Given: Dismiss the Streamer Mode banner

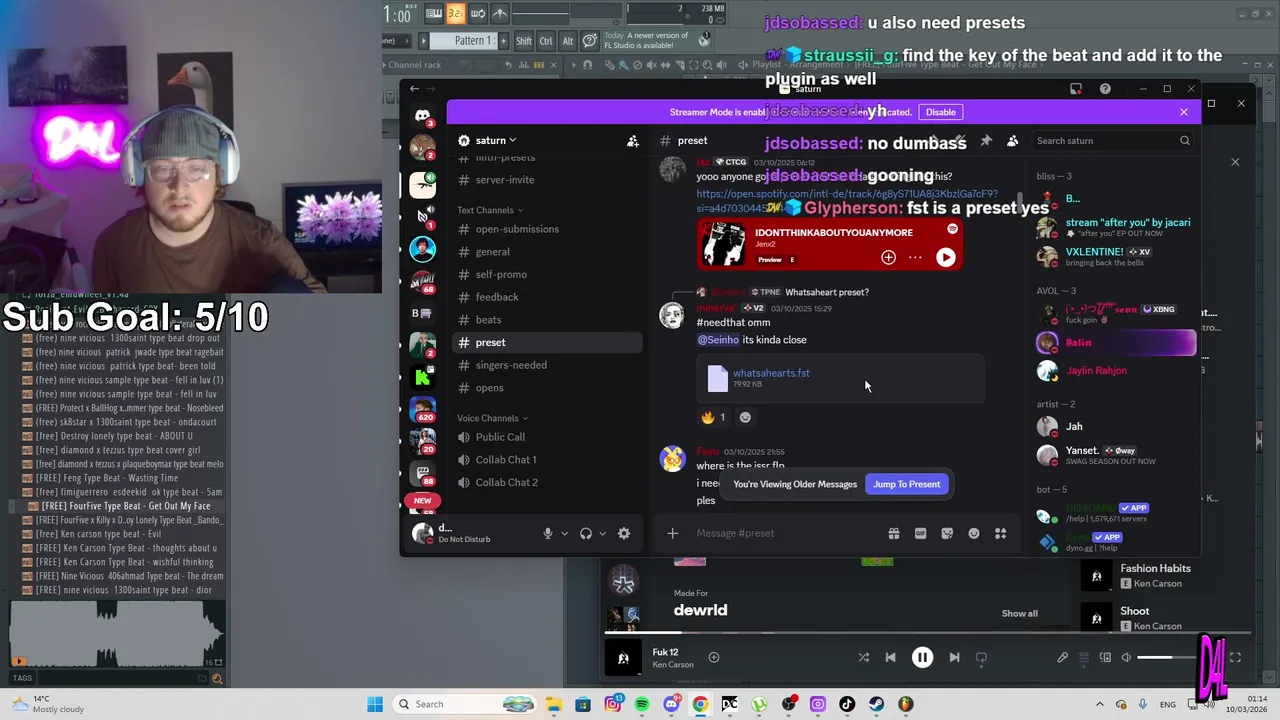Looking at the screenshot, I should point(1184,112).
